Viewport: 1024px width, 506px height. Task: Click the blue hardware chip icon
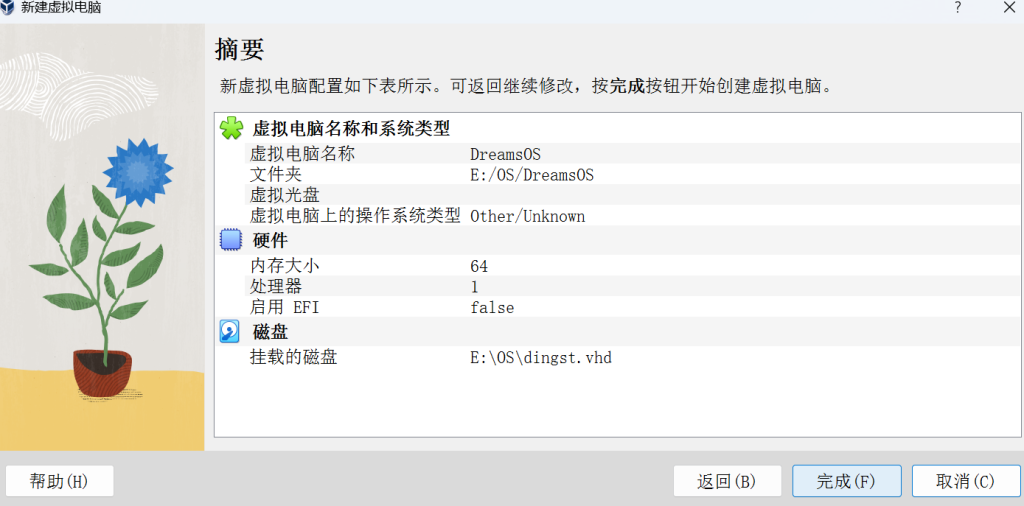coord(231,240)
